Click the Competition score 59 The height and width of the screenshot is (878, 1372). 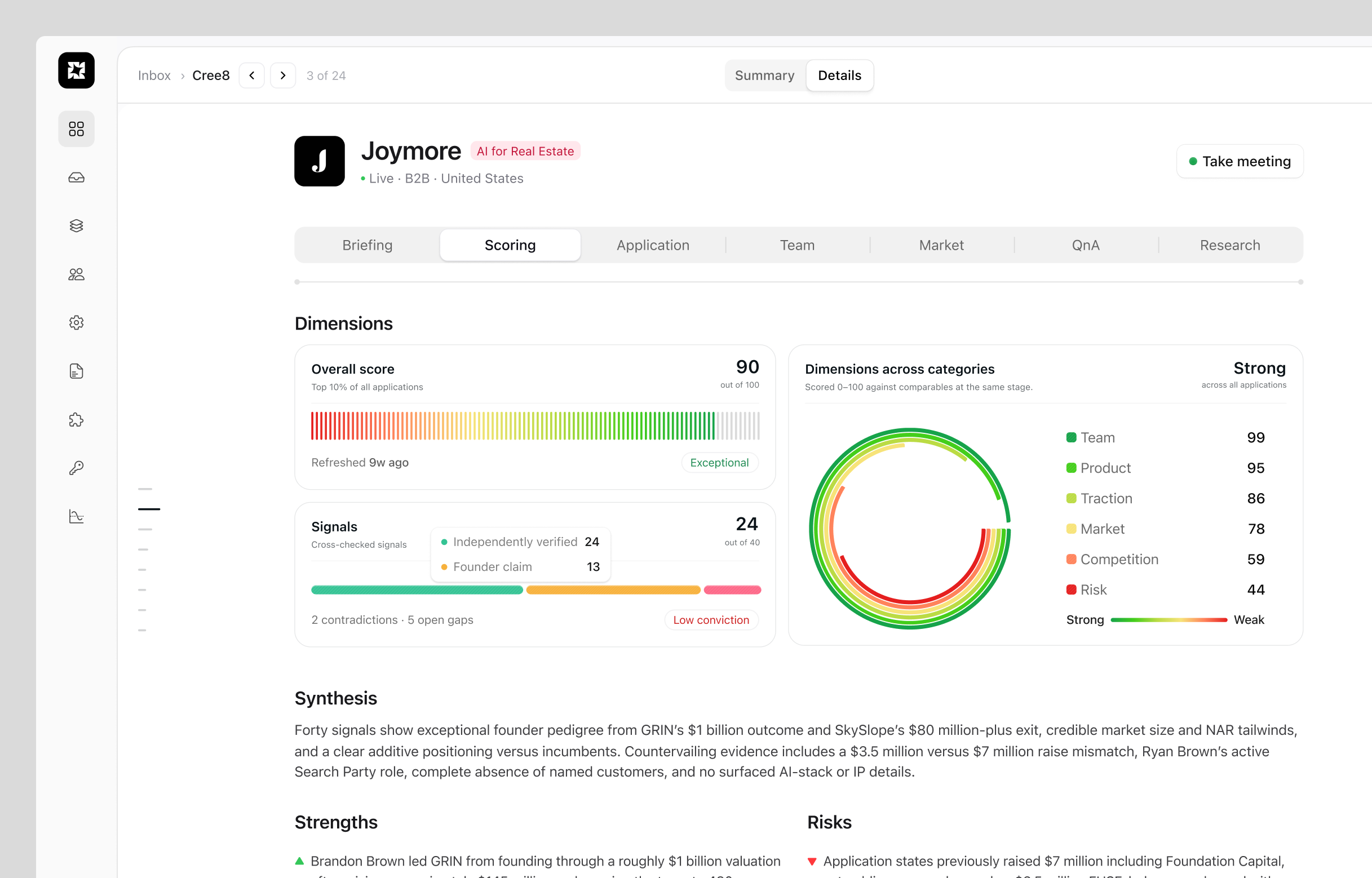pyautogui.click(x=1256, y=559)
